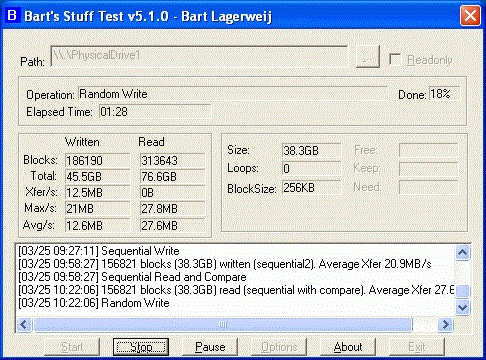Click the Path field showing PhysicalDrive1
Viewport: 486px width, 360px height.
click(x=199, y=56)
